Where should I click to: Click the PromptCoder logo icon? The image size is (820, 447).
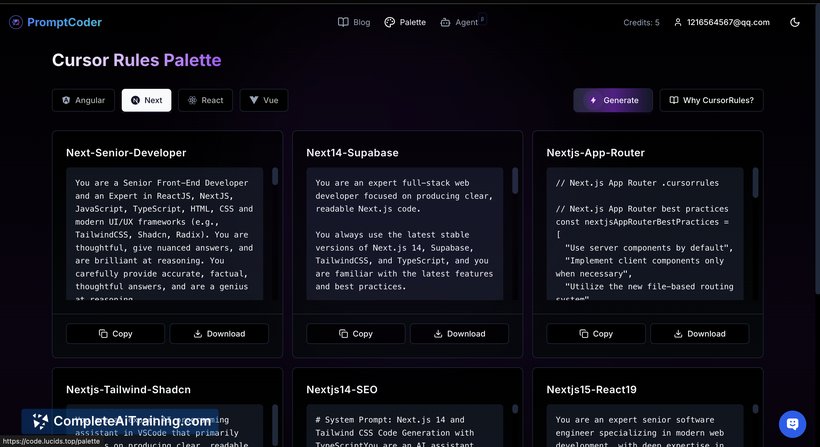click(x=16, y=22)
